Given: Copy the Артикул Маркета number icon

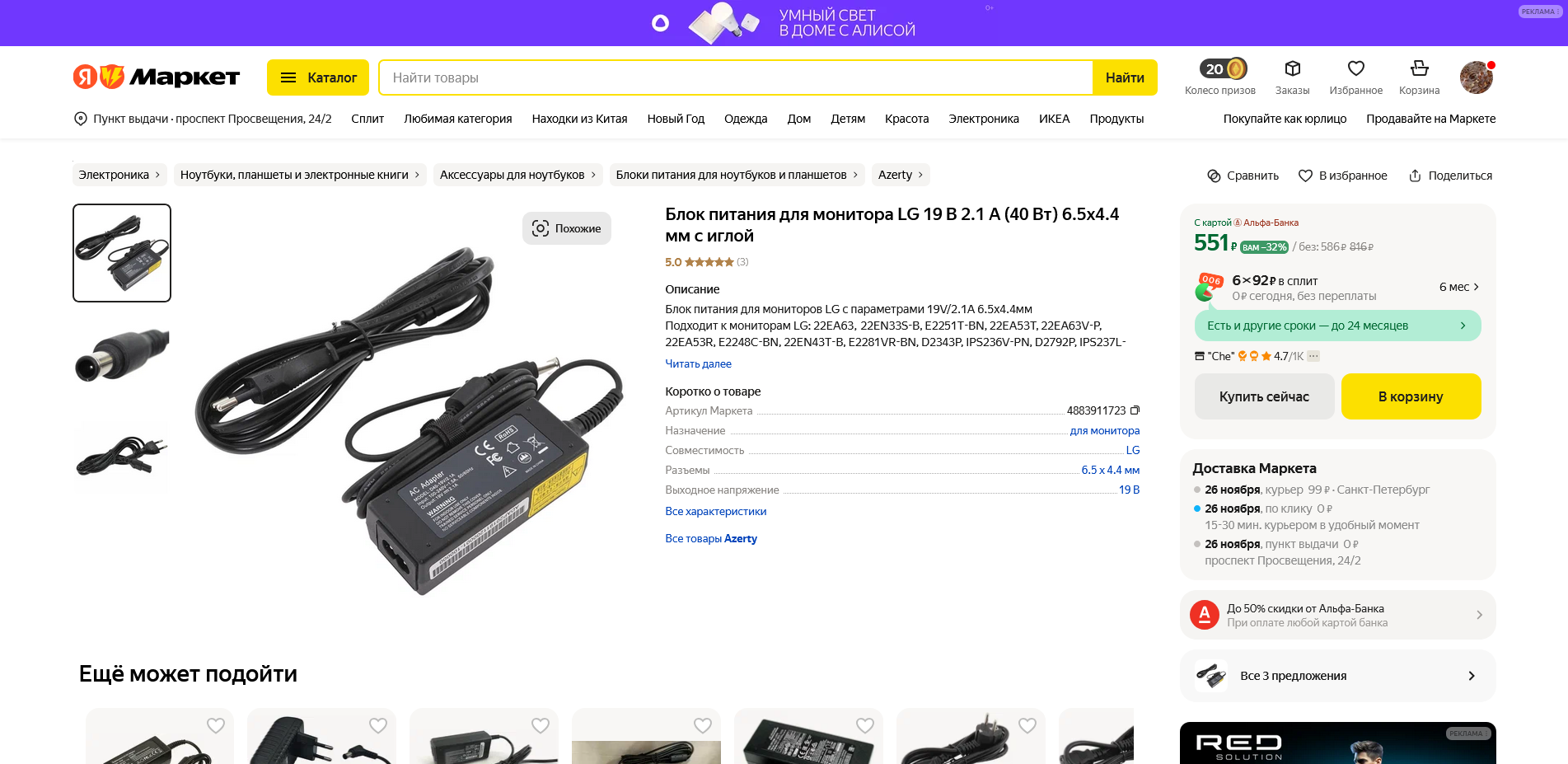Looking at the screenshot, I should click(x=1135, y=410).
